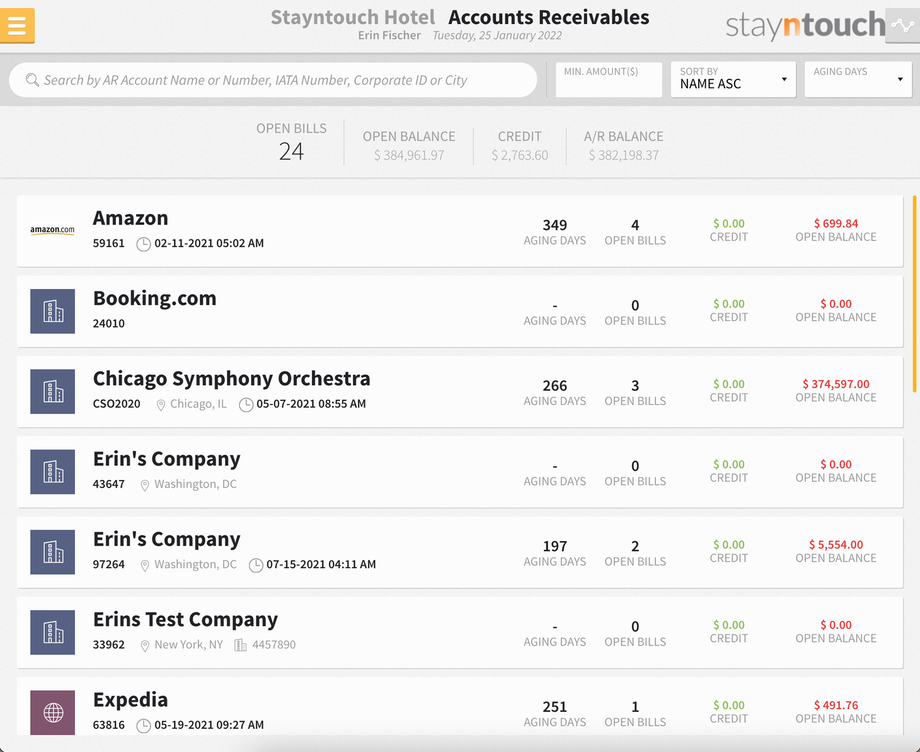Click the AR account search field
This screenshot has width=920, height=752.
click(x=273, y=80)
